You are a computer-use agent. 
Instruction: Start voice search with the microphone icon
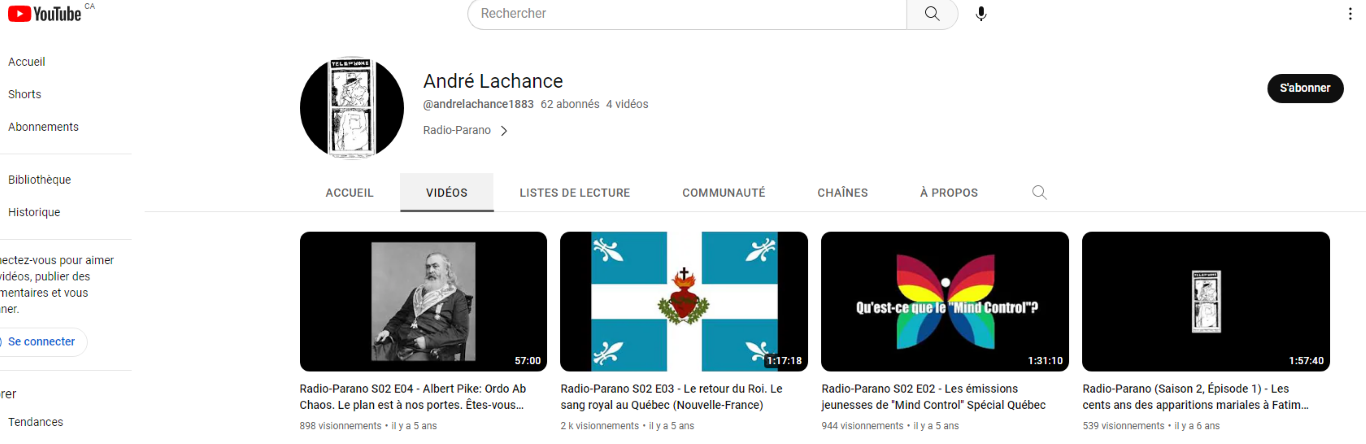click(x=981, y=14)
